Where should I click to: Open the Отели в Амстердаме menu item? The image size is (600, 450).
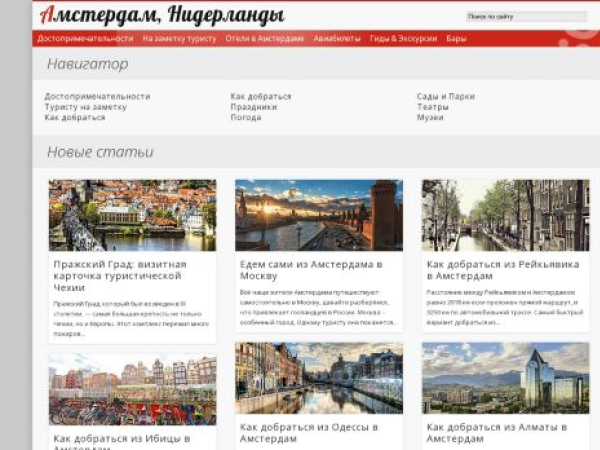point(265,39)
